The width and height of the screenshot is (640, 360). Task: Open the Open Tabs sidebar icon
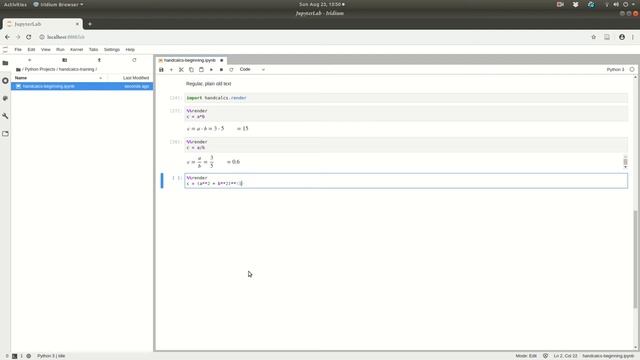[x=5, y=134]
